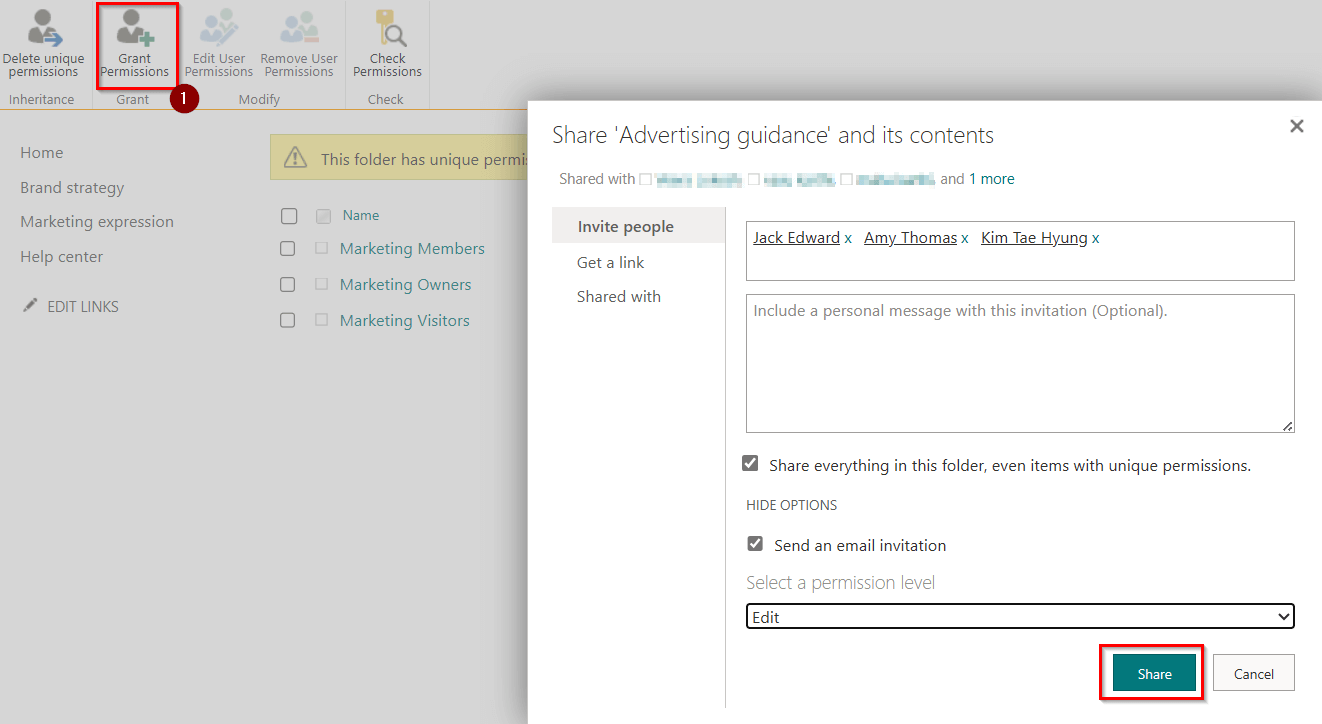The width and height of the screenshot is (1322, 724).
Task: Click the Grant Permissions ribbon icon
Action: tap(135, 28)
